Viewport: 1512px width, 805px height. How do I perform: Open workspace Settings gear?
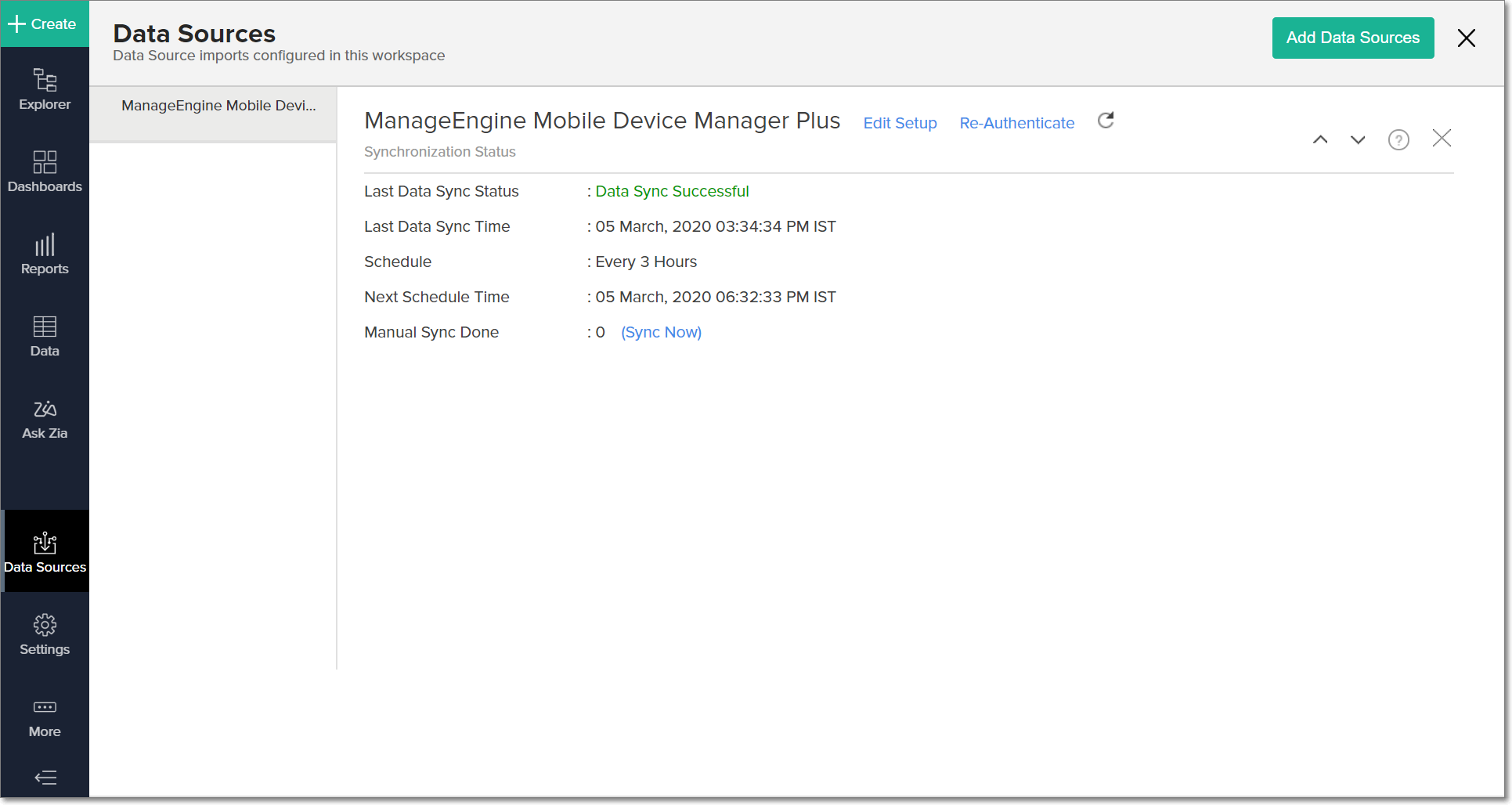[45, 634]
